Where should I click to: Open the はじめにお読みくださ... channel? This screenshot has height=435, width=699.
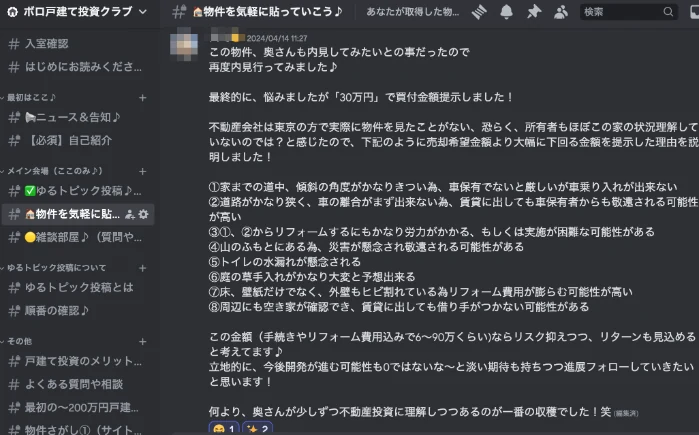tap(78, 67)
